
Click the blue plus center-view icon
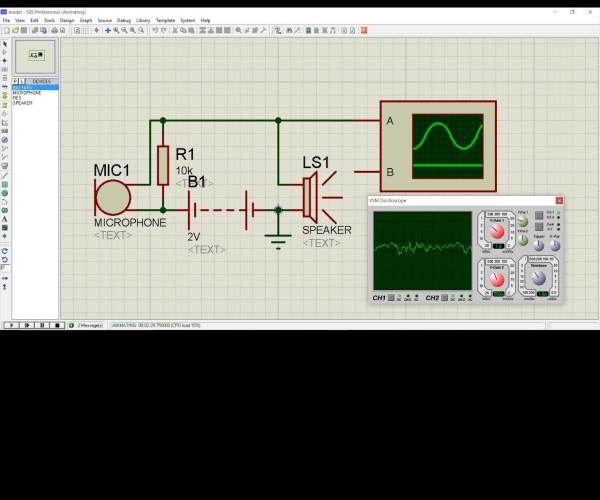pyautogui.click(x=108, y=30)
